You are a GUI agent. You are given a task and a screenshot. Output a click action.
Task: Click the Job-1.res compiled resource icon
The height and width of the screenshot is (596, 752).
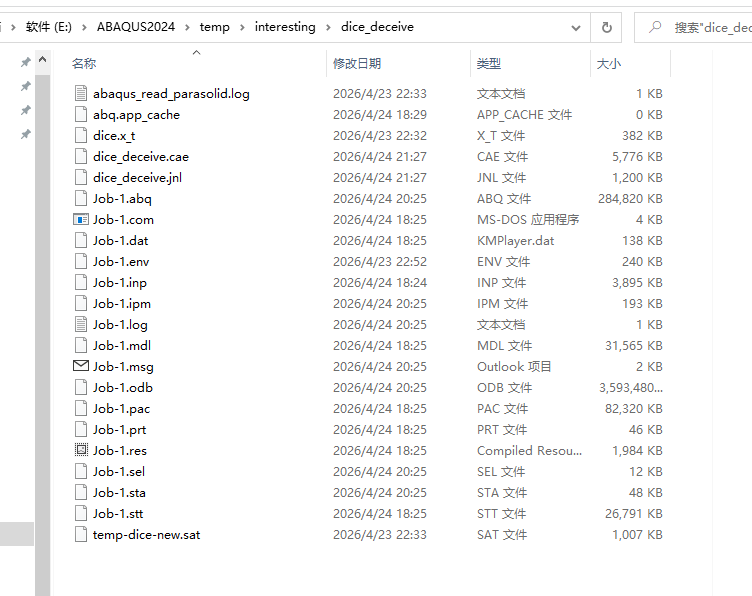81,450
